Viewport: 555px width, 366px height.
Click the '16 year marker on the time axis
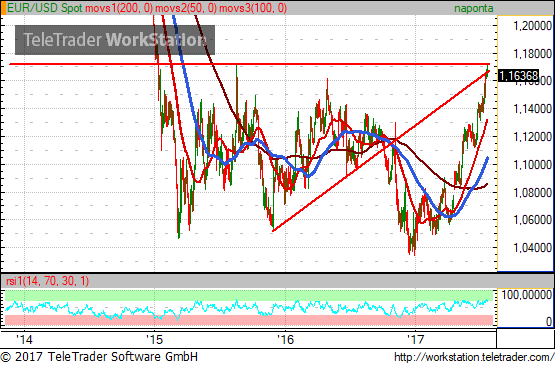(x=285, y=339)
